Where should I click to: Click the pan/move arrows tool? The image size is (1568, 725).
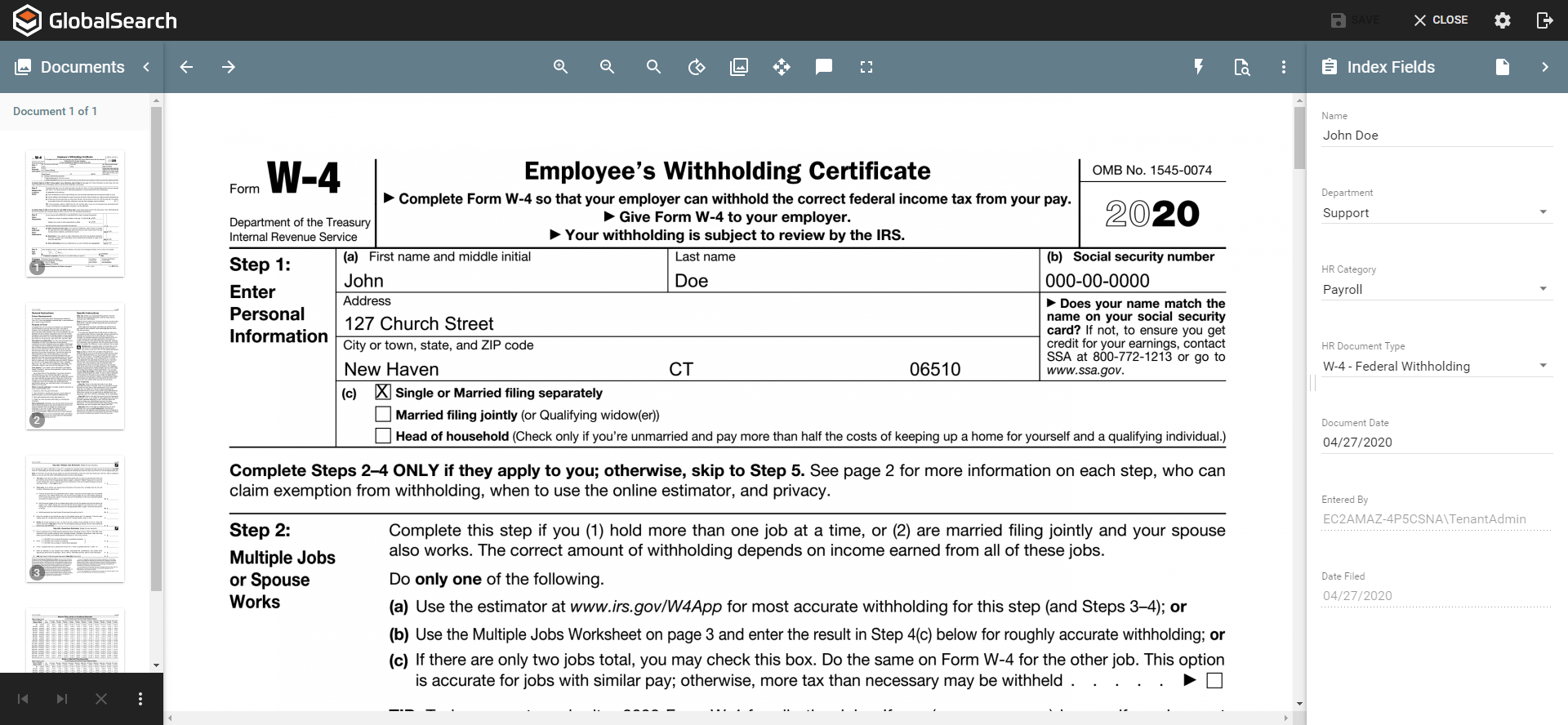click(782, 67)
